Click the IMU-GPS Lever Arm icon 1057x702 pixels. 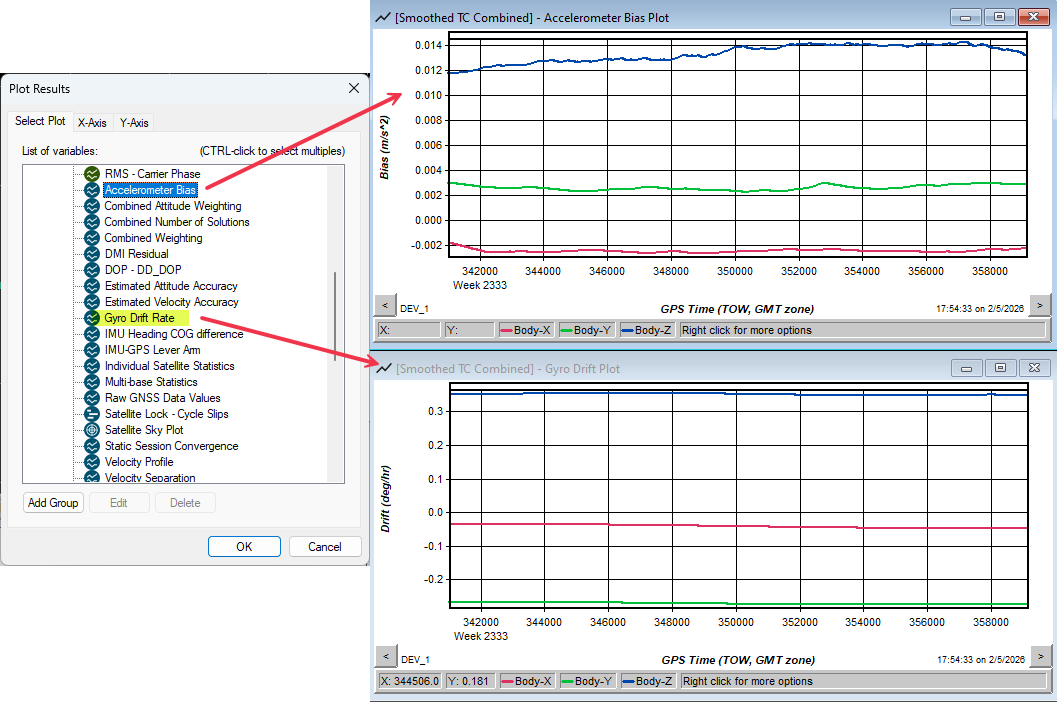pyautogui.click(x=92, y=350)
